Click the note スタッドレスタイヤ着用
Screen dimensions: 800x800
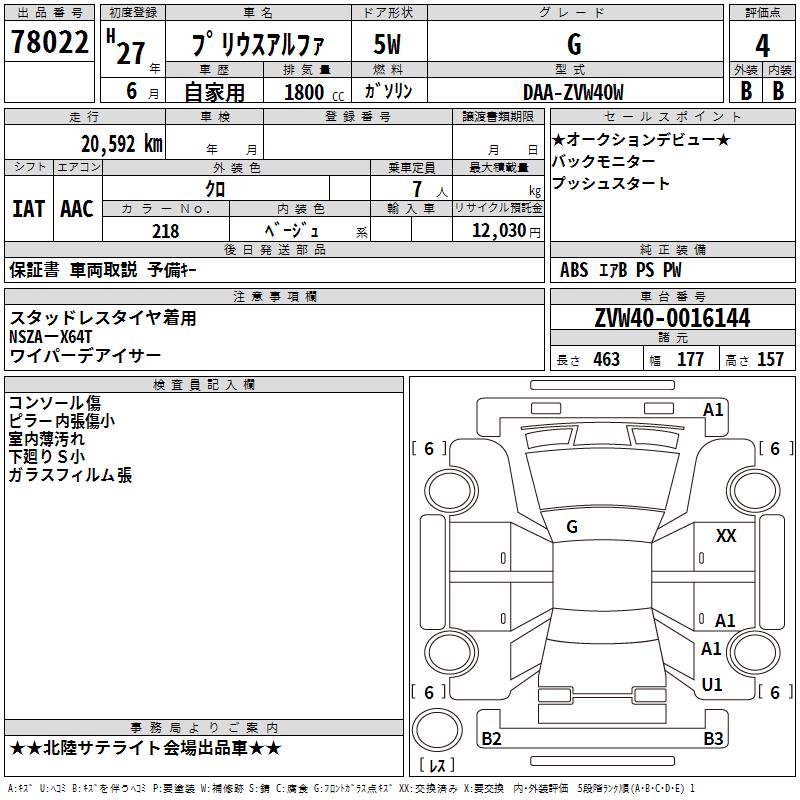tap(103, 318)
